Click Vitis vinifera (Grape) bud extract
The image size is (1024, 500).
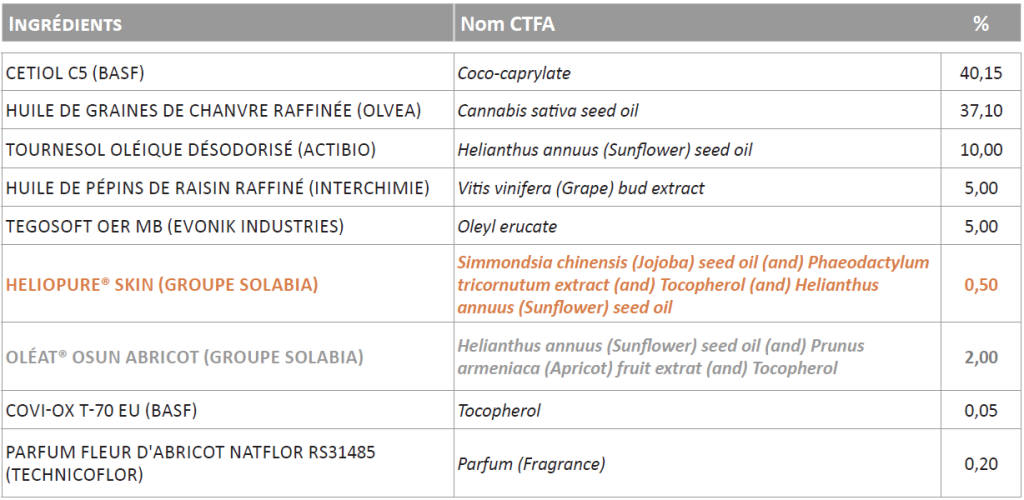(x=581, y=188)
